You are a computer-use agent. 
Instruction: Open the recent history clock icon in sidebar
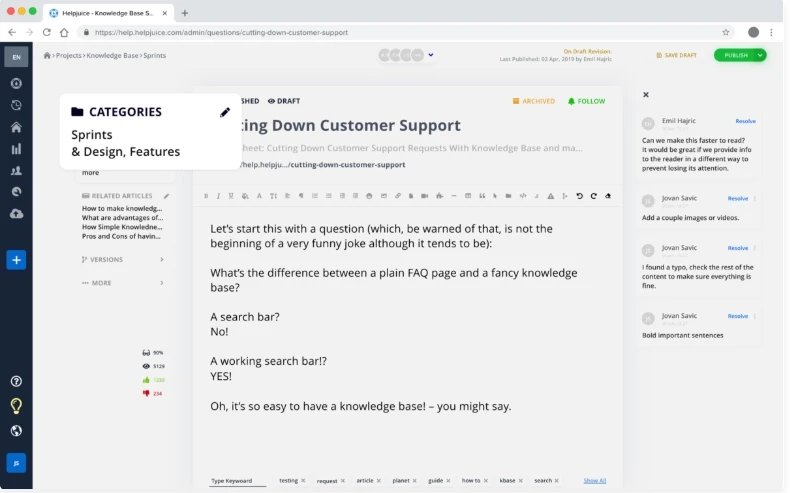[x=16, y=105]
